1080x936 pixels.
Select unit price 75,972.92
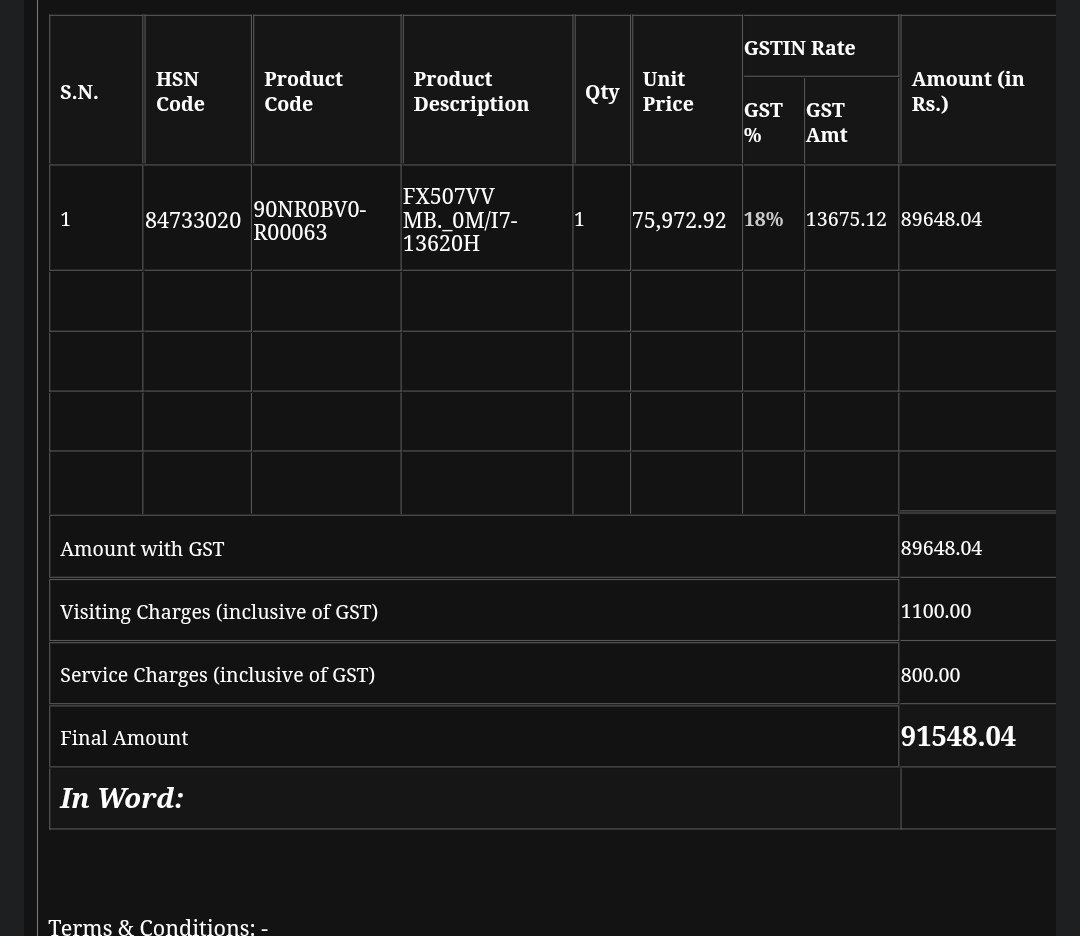678,220
